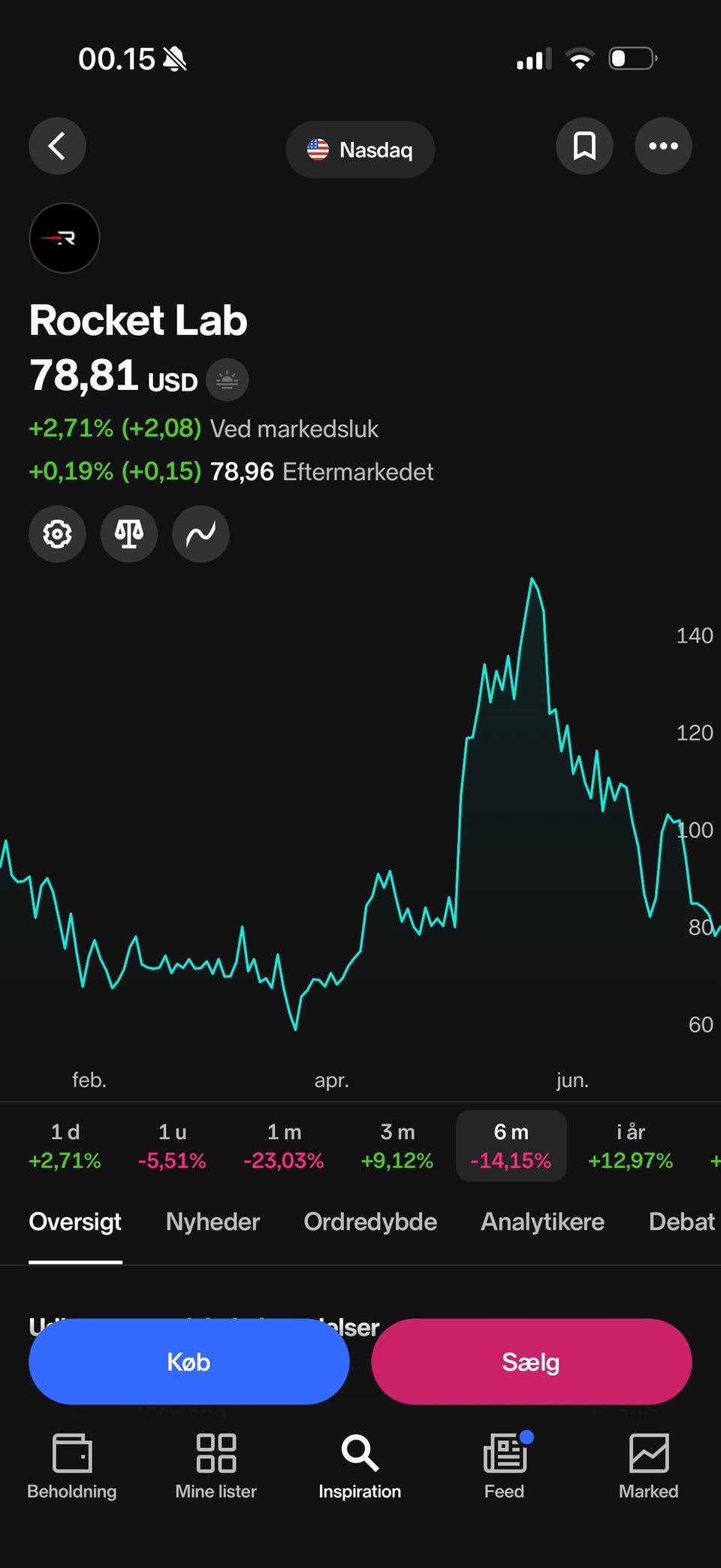
Task: Open Mine lister in bottom navigation
Action: pos(216,1466)
